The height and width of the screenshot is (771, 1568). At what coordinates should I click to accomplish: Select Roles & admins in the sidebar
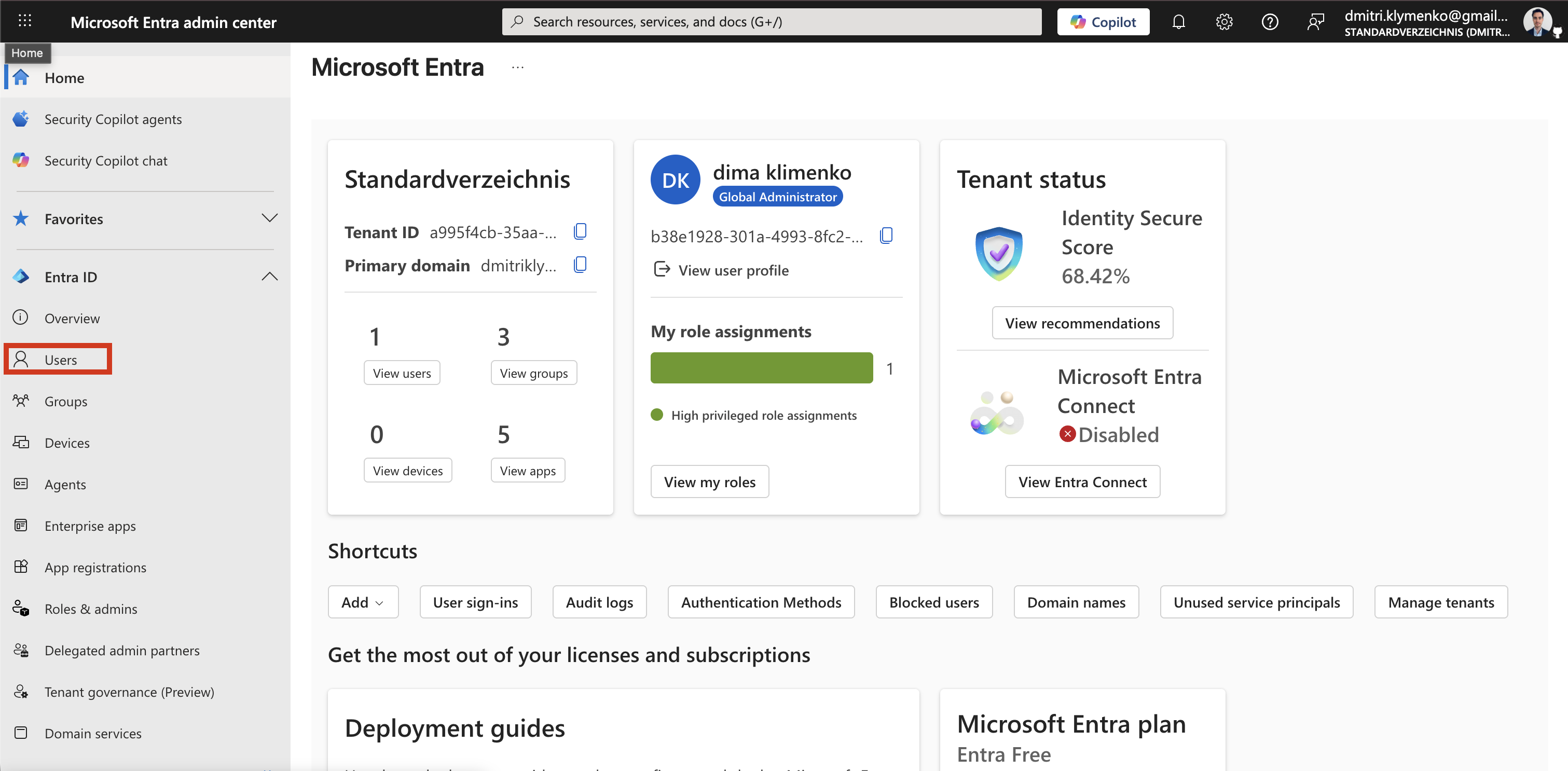[91, 609]
